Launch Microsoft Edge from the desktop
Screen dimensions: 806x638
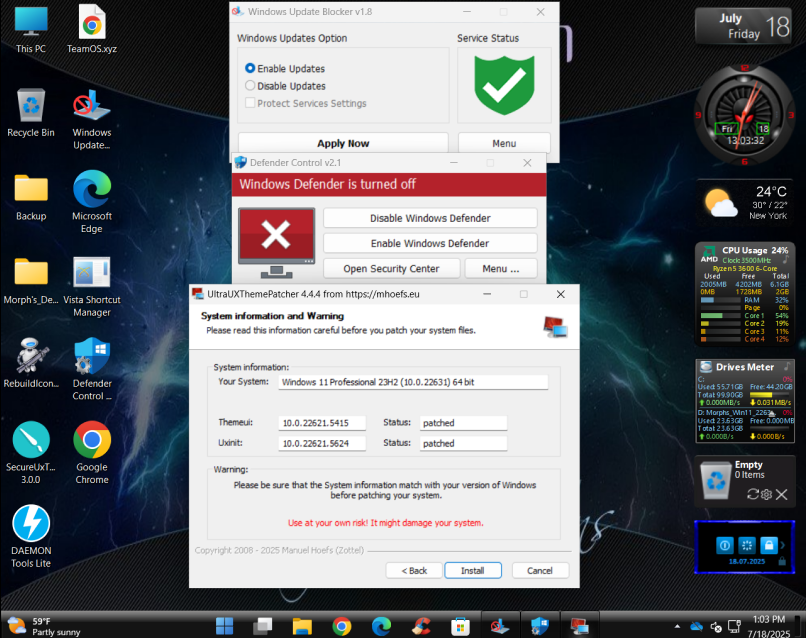coord(92,203)
